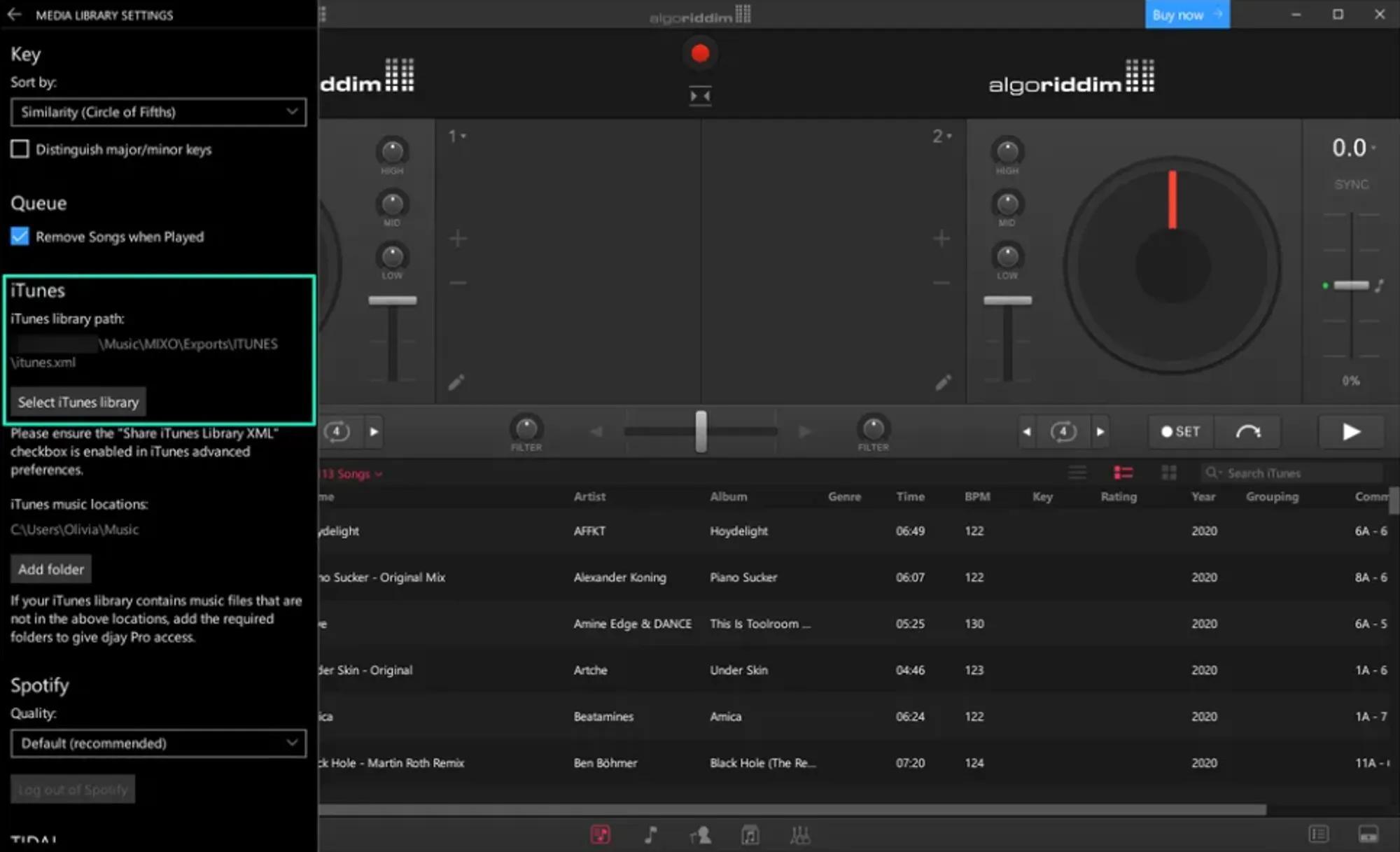Image resolution: width=1400 pixels, height=852 pixels.
Task: Open the Sort by key dropdown
Action: click(158, 112)
